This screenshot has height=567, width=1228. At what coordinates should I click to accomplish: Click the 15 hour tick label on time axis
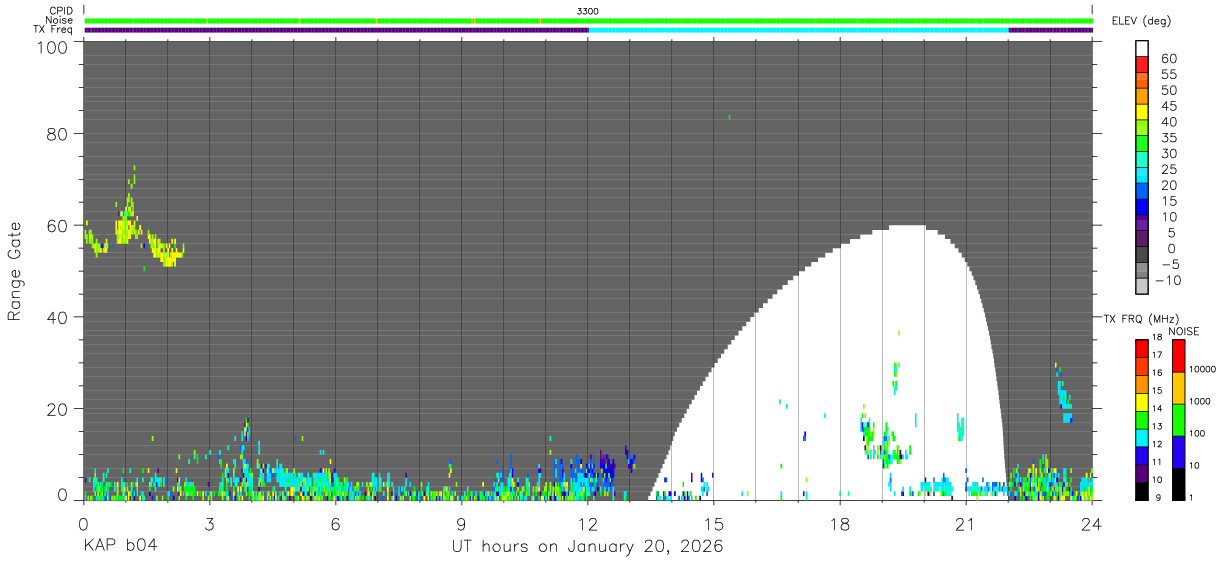[714, 523]
